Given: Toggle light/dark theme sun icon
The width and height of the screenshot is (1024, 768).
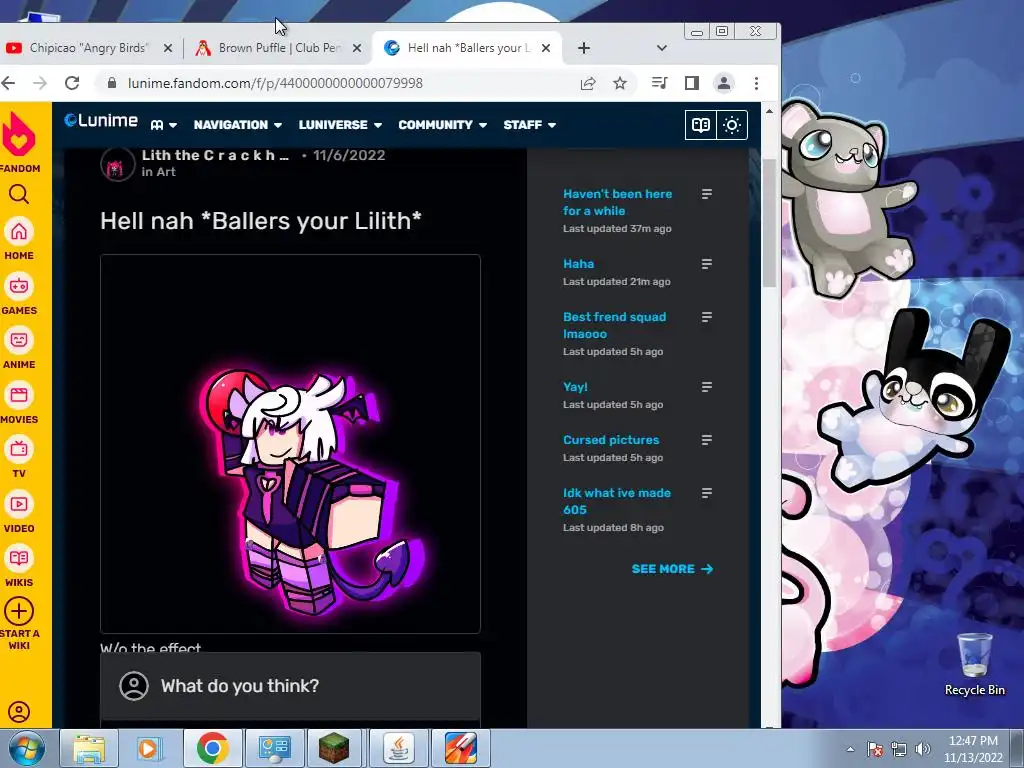Looking at the screenshot, I should 732,125.
